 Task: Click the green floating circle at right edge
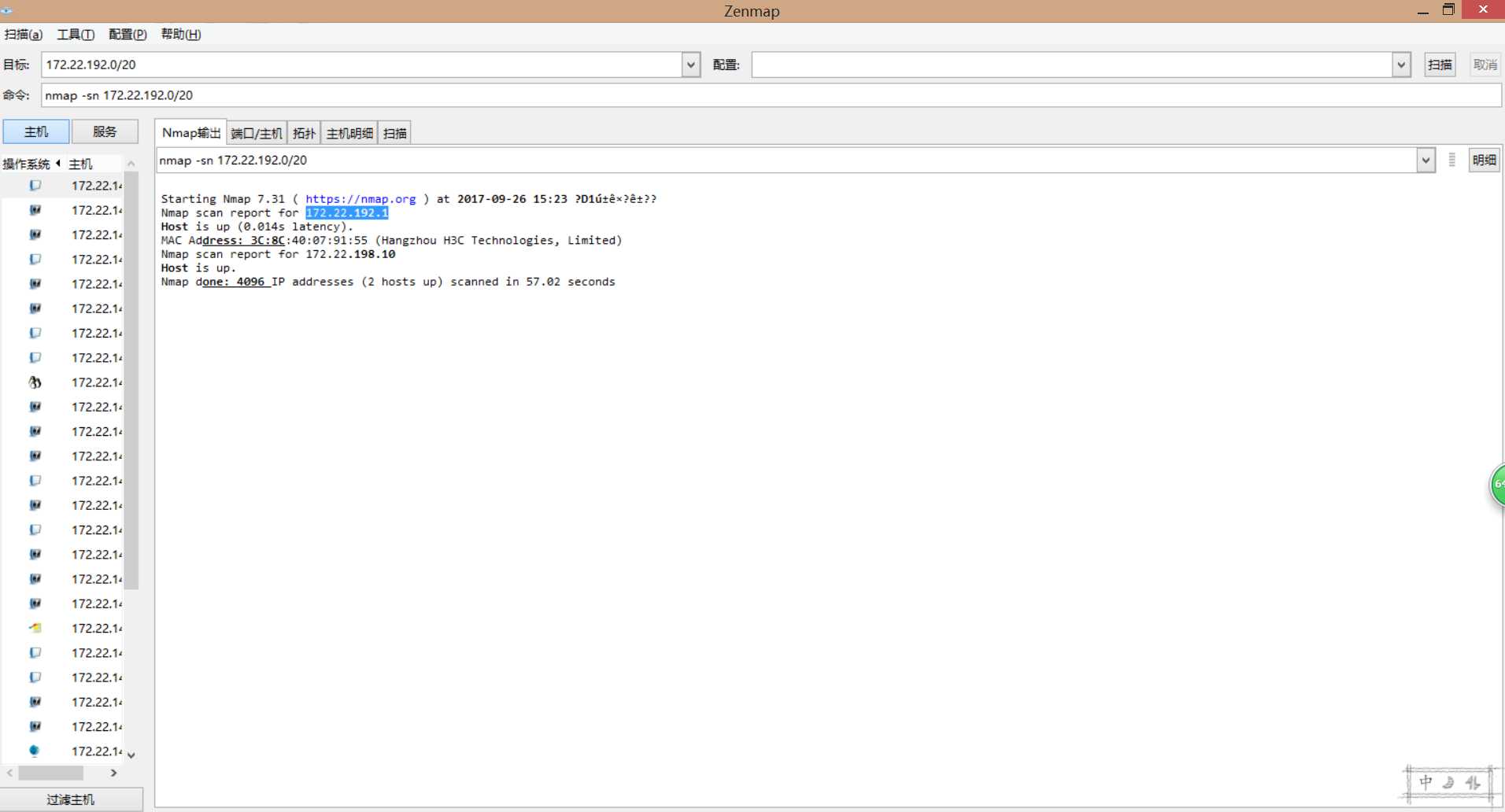click(x=1498, y=485)
